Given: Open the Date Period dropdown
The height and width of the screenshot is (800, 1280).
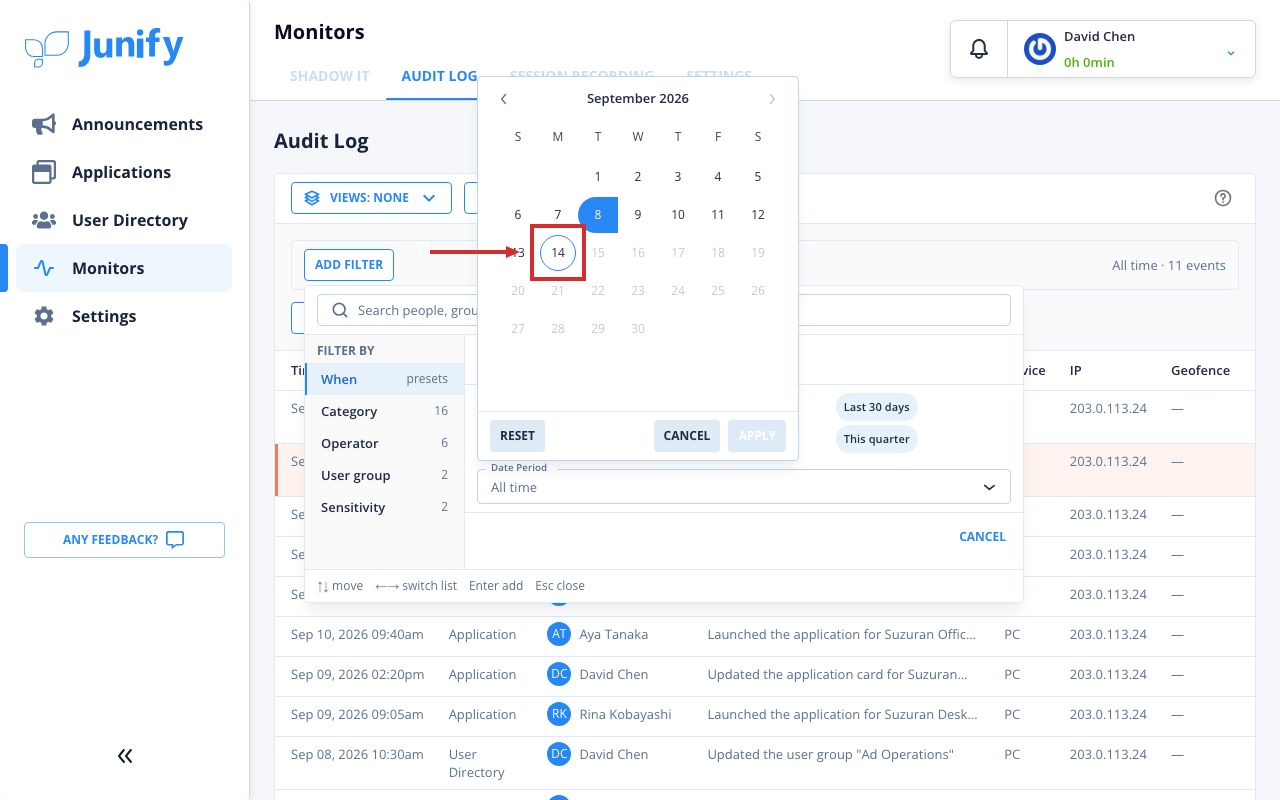Looking at the screenshot, I should coord(744,487).
